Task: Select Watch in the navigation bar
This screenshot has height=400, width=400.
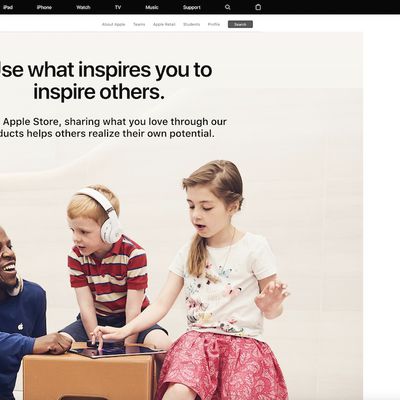Action: point(83,7)
